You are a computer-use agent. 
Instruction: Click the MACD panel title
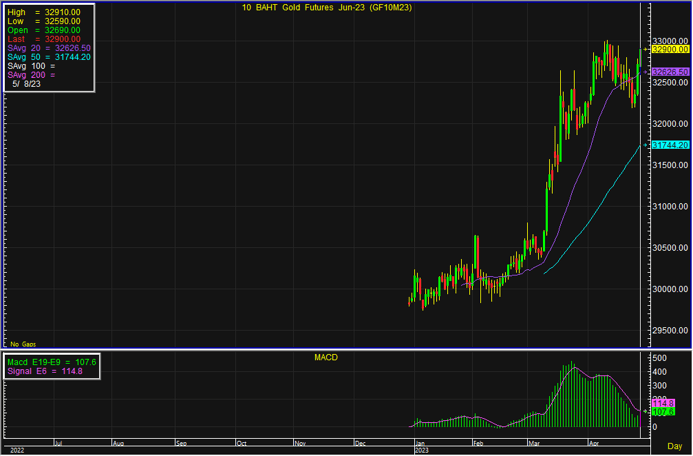[328, 355]
